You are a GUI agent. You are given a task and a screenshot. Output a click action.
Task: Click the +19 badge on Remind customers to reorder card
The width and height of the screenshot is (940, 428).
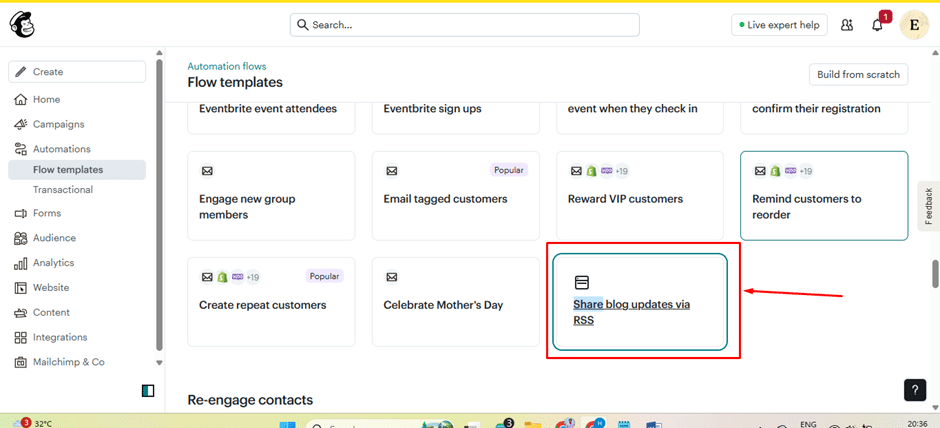805,171
